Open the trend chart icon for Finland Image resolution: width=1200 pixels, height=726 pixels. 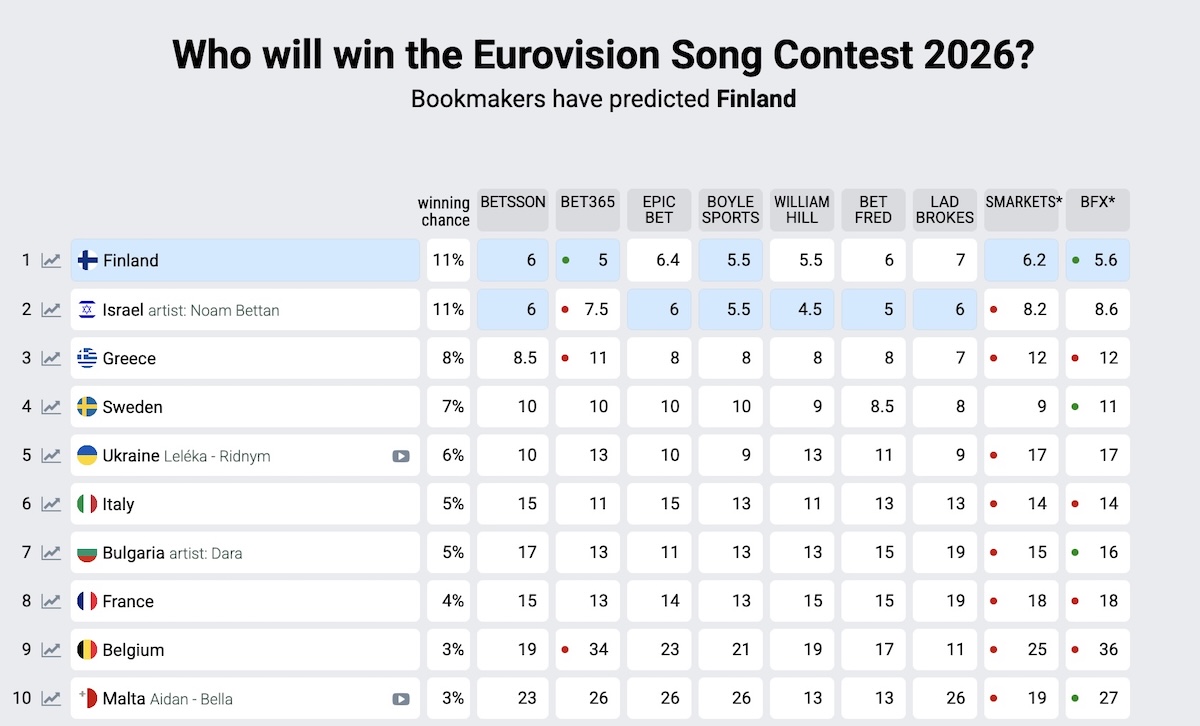click(51, 261)
